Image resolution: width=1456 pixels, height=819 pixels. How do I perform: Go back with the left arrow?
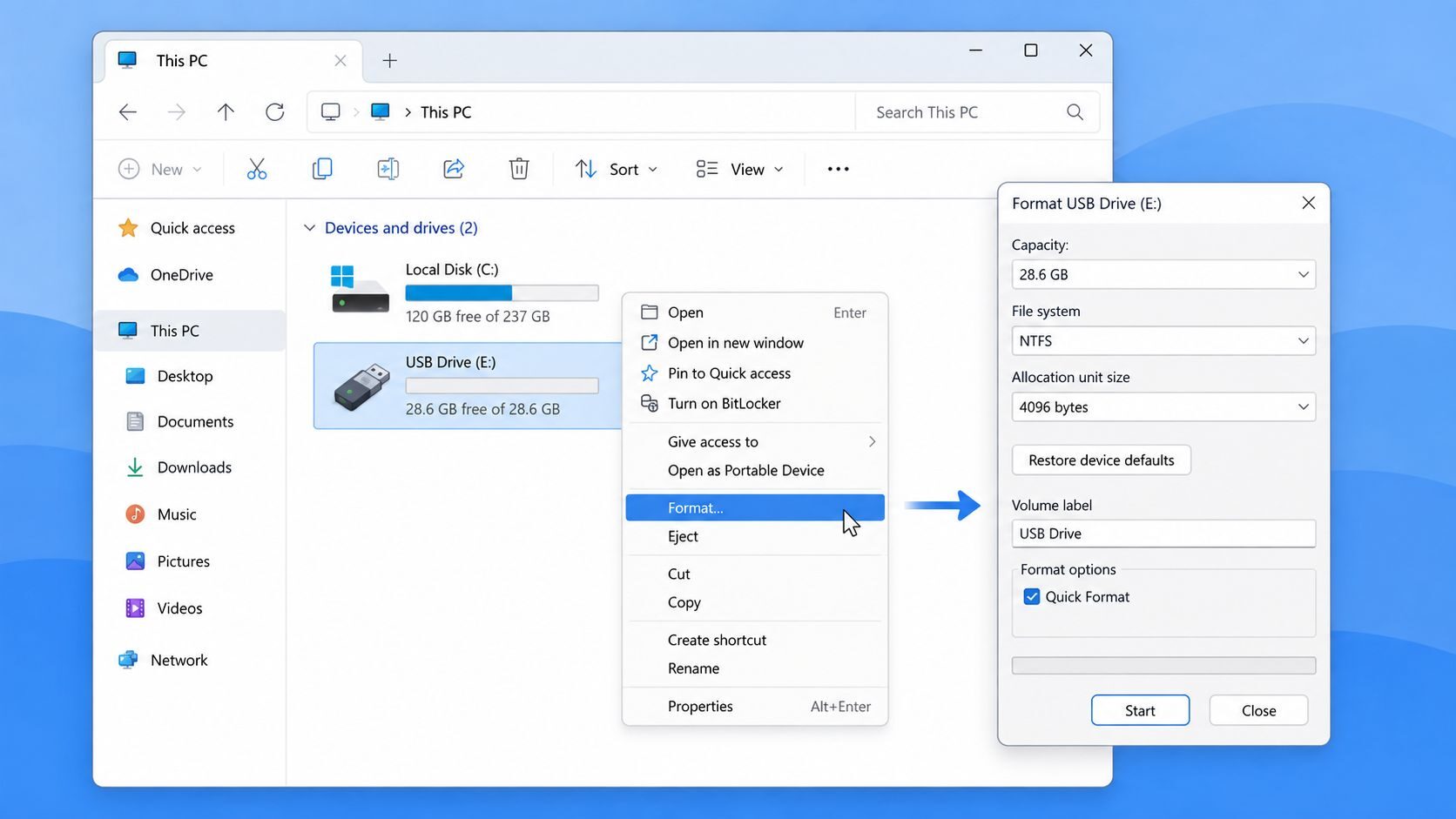[128, 111]
